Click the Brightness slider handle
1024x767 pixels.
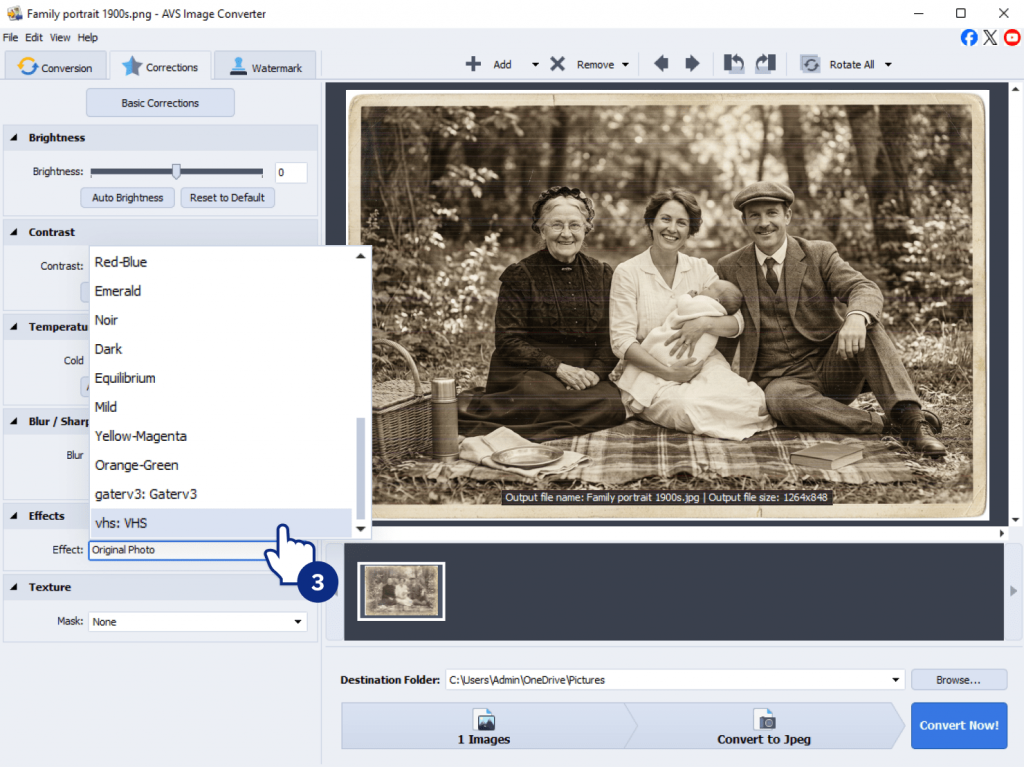(176, 172)
